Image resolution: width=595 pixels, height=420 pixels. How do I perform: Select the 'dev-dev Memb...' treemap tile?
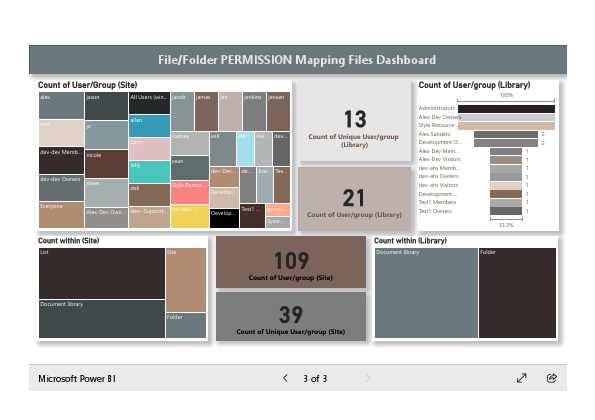[61, 160]
